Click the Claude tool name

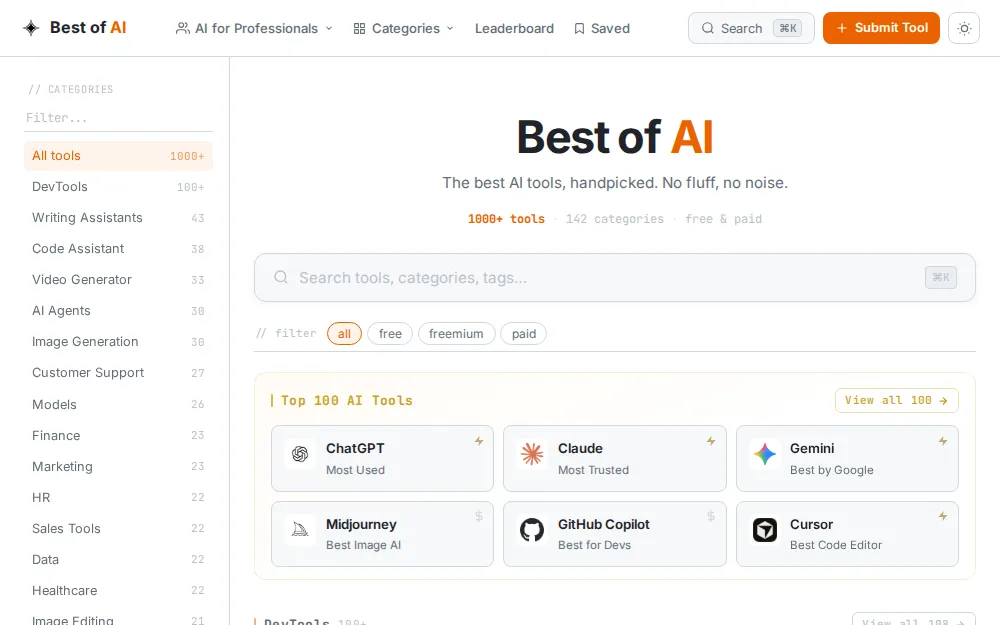[580, 448]
